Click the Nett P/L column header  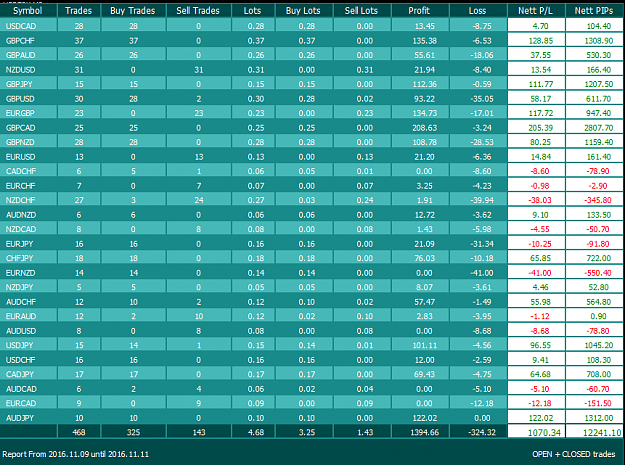point(536,11)
